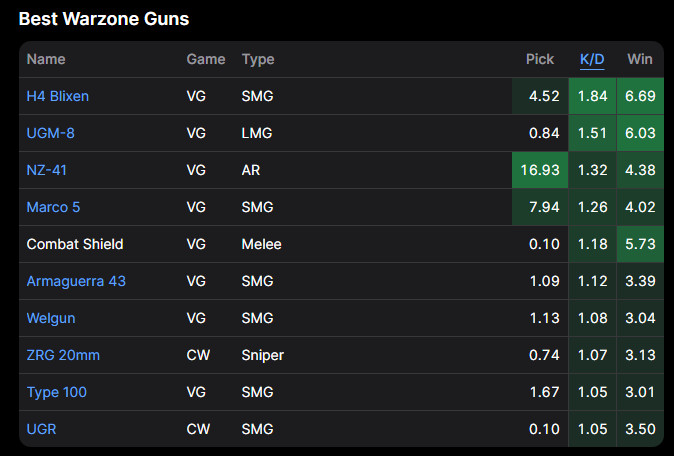Click the Best Warzone Guns heading
674x456 pixels.
pos(104,19)
